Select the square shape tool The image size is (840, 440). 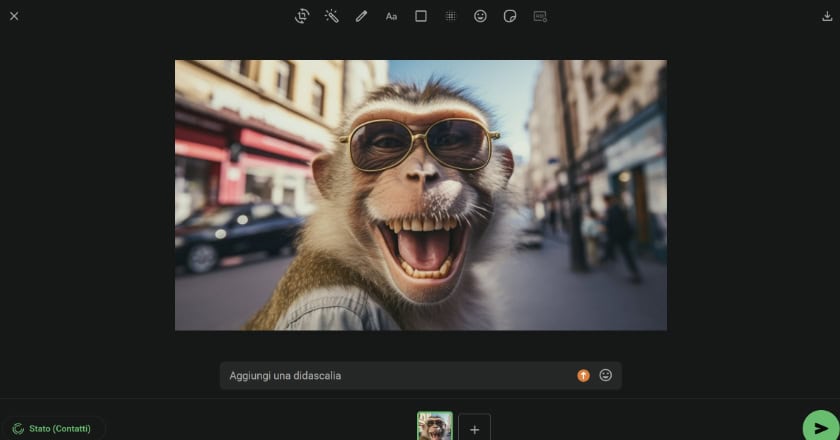click(421, 16)
